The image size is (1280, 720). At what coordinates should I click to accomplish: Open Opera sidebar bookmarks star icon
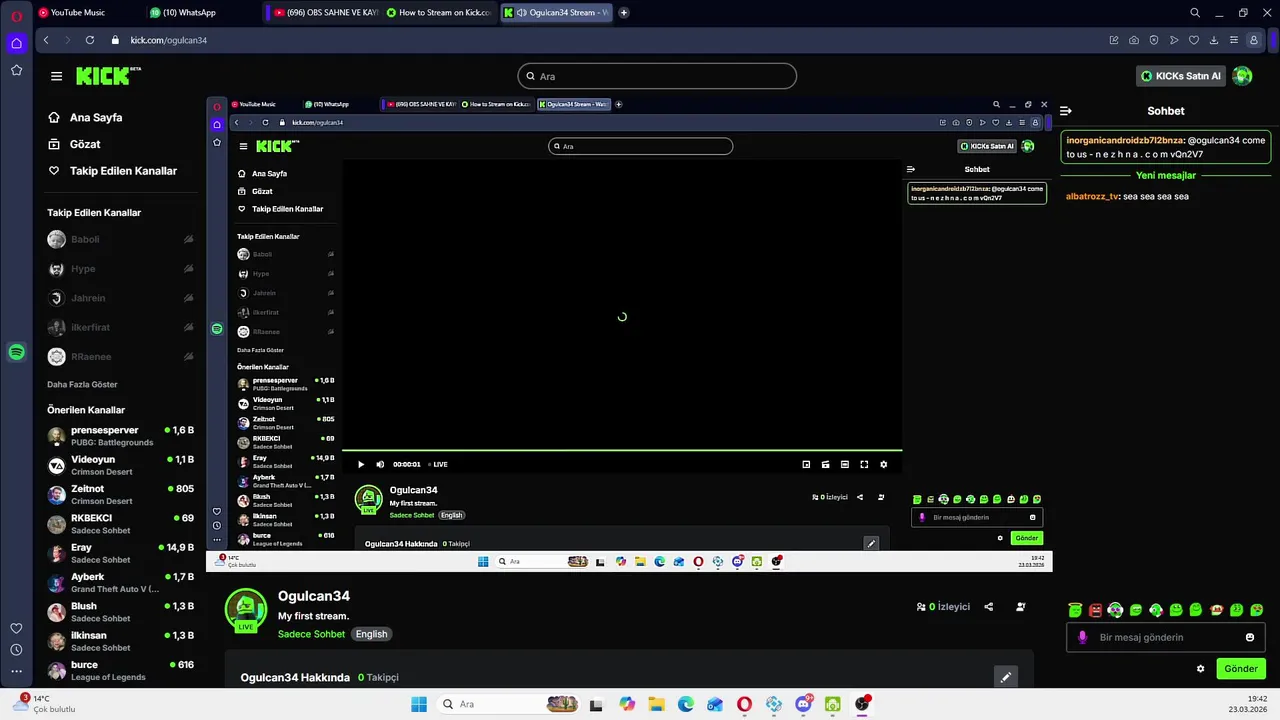click(x=17, y=70)
